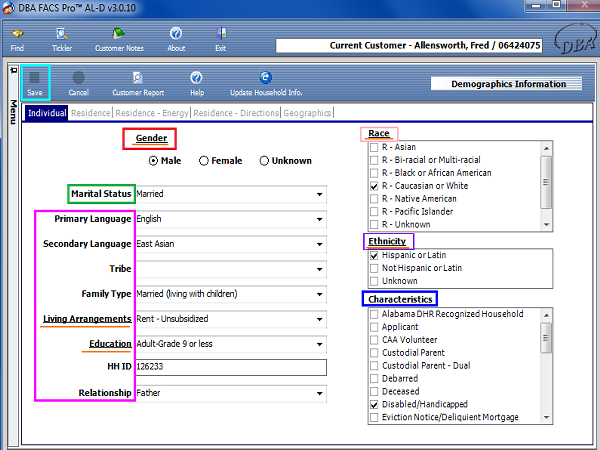Check Deceased checkbox
This screenshot has height=450, width=600.
pyautogui.click(x=374, y=391)
